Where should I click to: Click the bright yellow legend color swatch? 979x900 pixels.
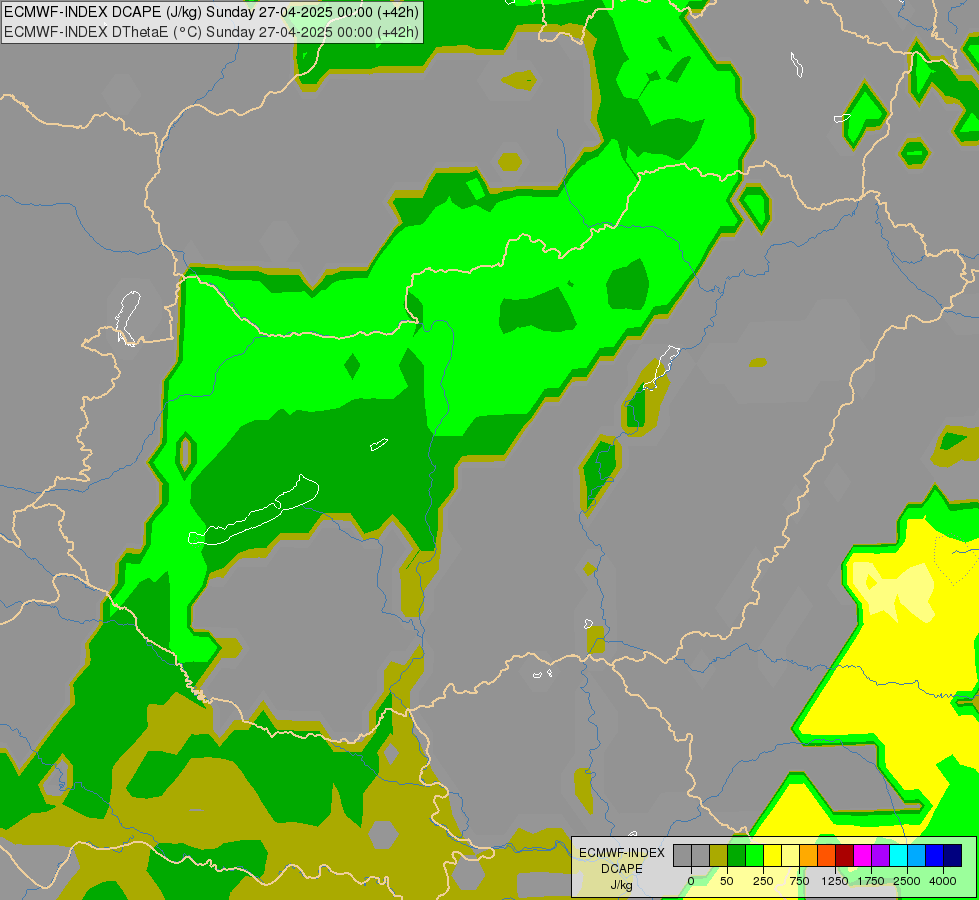click(772, 855)
